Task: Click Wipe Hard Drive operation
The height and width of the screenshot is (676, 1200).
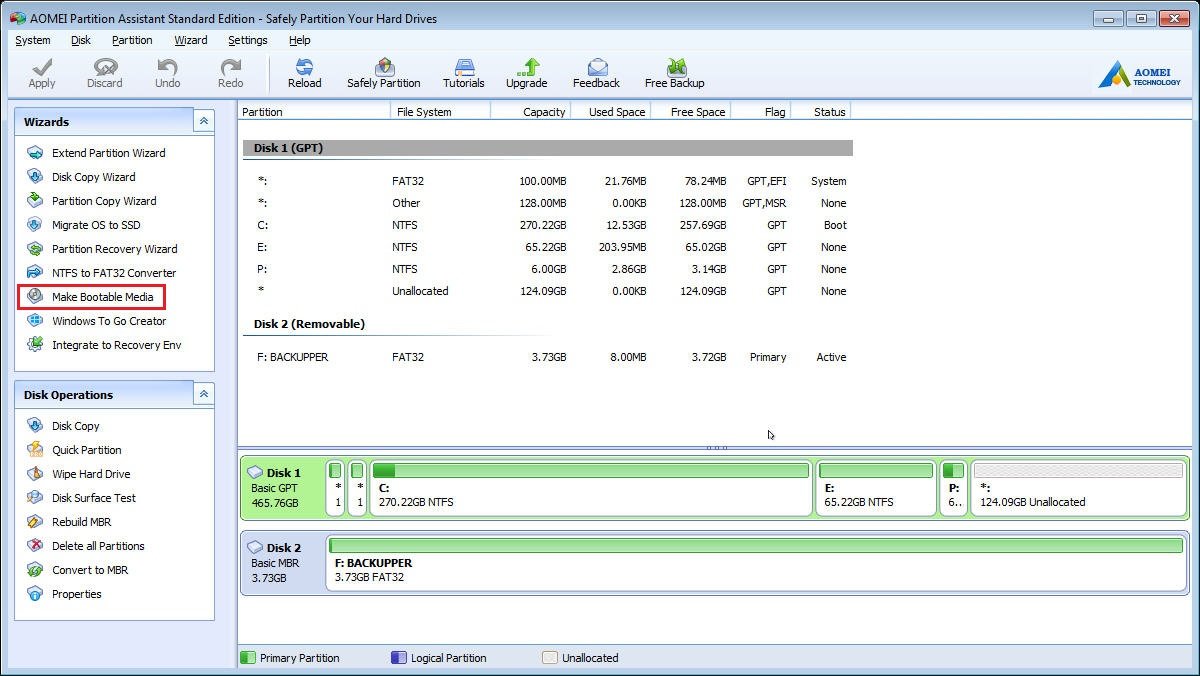Action: click(91, 474)
